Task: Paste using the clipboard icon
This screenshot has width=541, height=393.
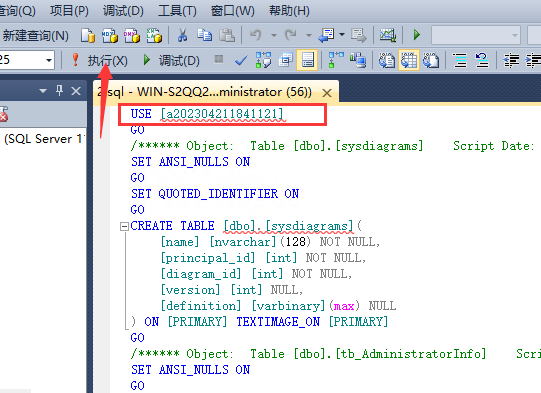Action: [227, 35]
